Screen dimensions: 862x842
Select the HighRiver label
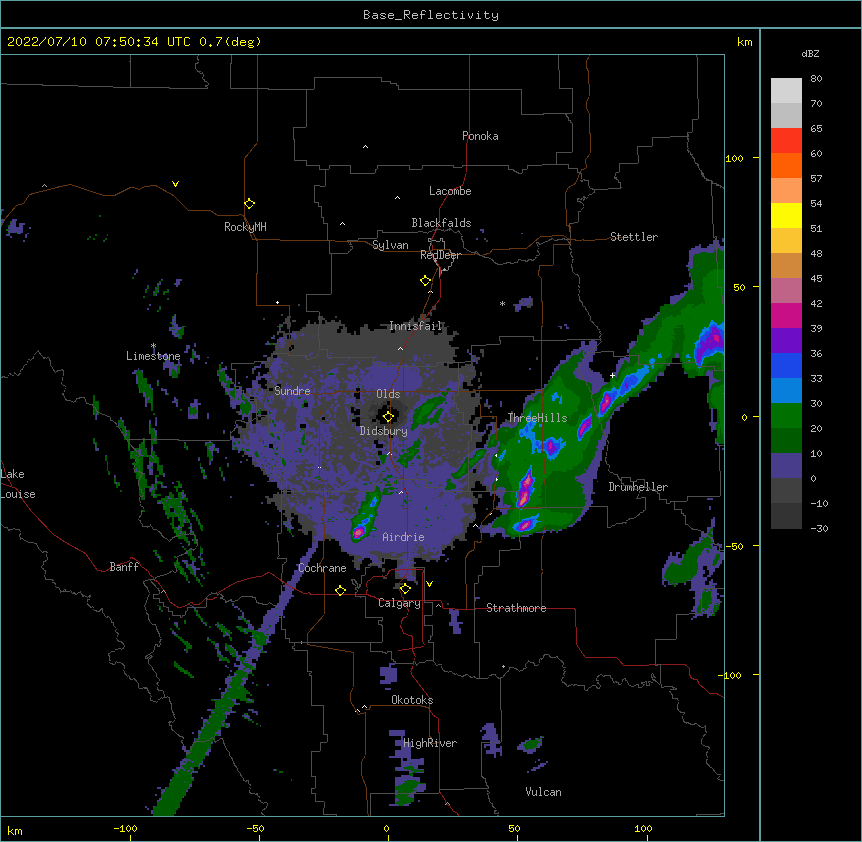[x=430, y=743]
